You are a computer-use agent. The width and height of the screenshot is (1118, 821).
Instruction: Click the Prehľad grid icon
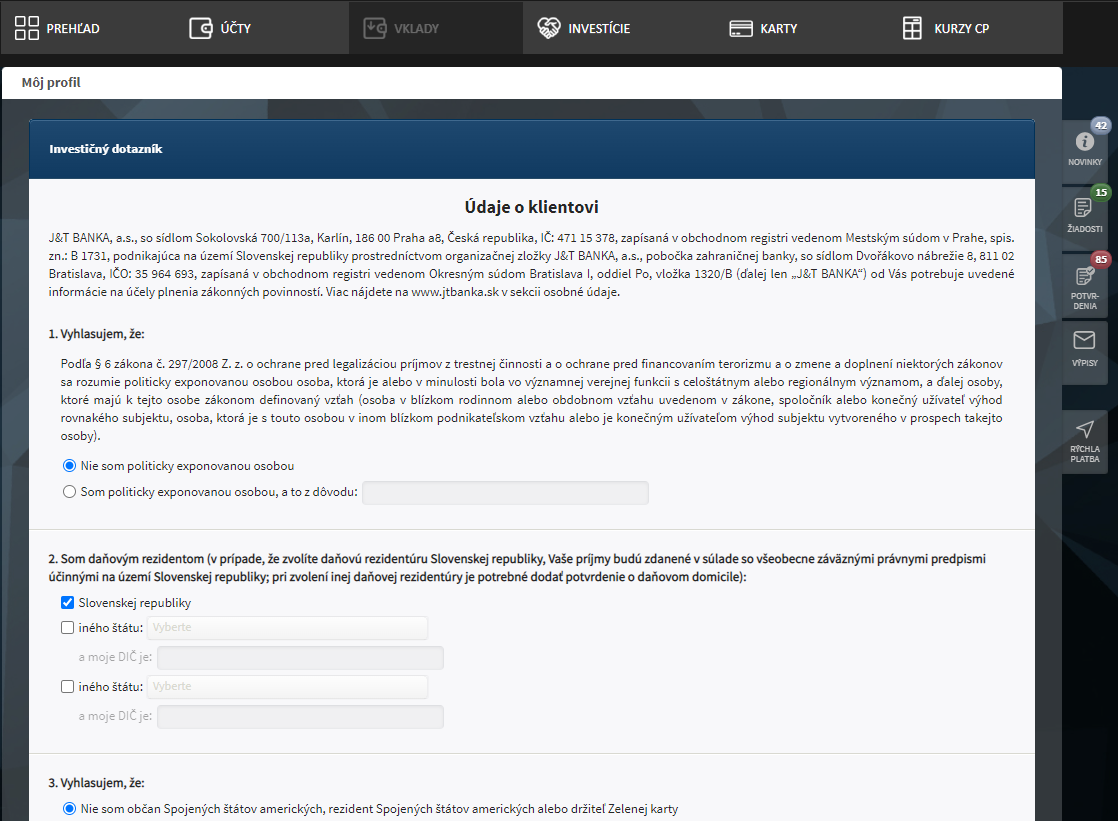(27, 28)
